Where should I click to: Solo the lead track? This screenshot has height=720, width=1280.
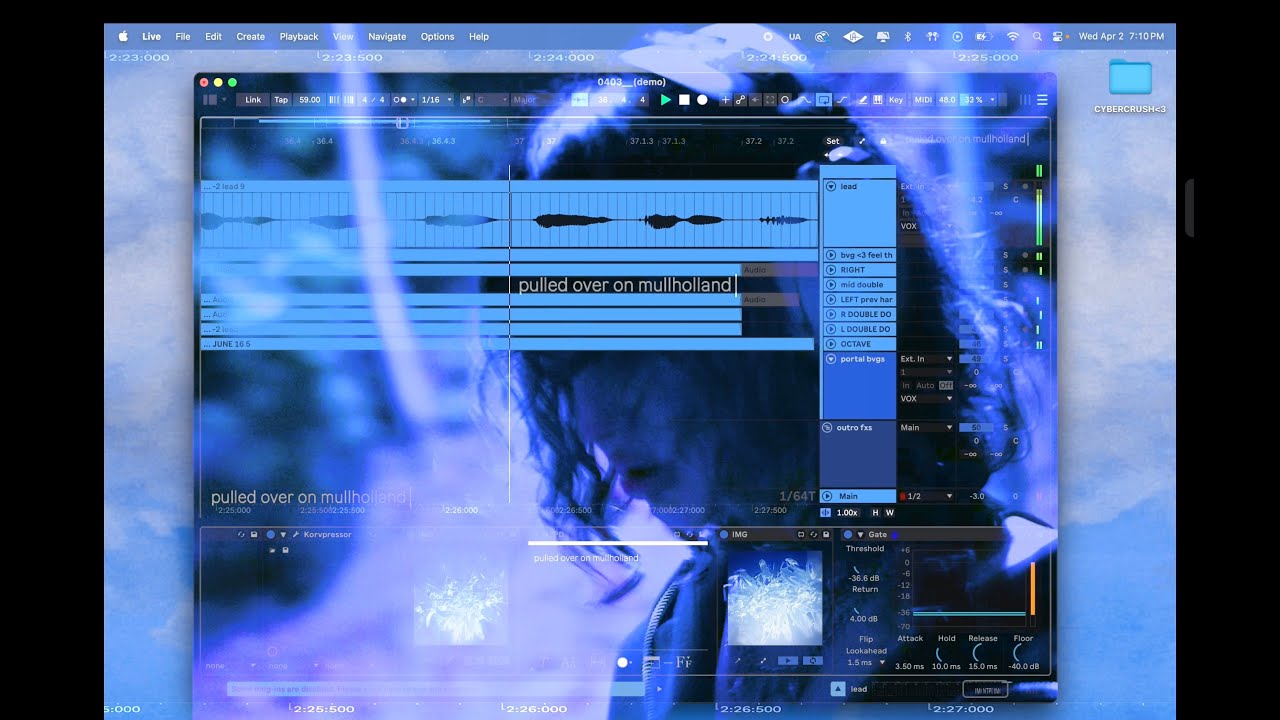1006,186
